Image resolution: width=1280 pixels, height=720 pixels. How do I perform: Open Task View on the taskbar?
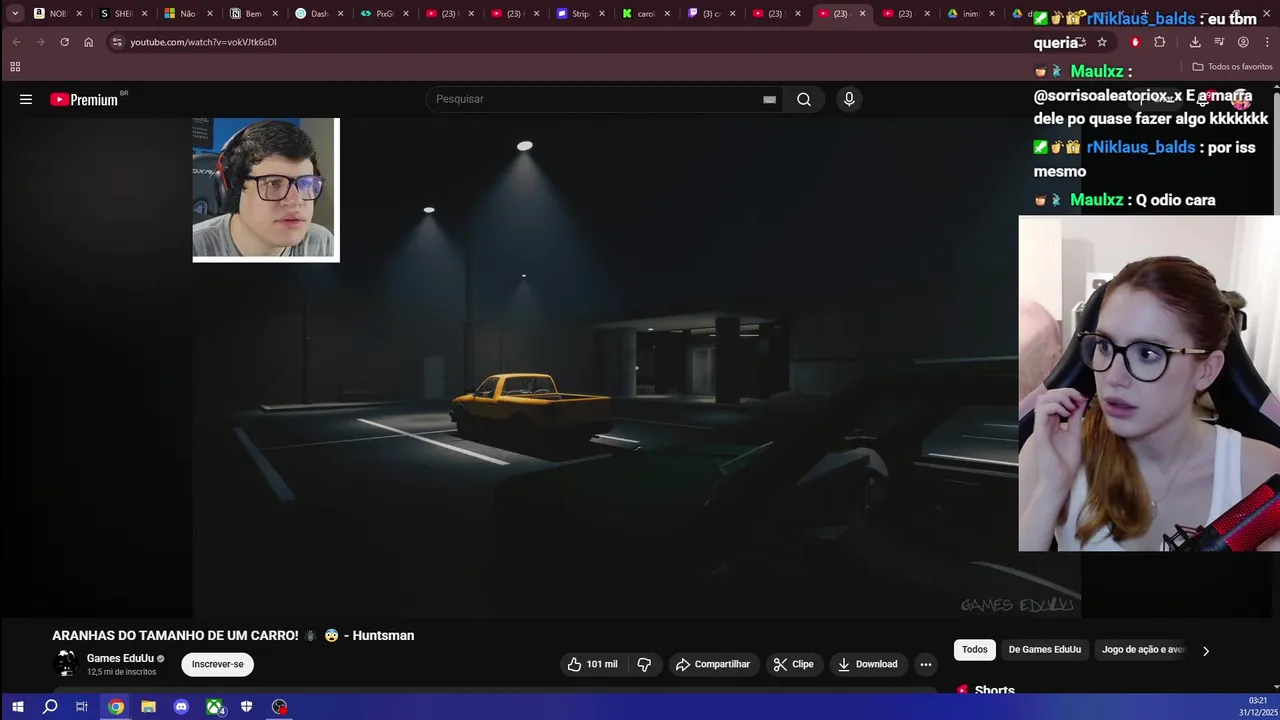tap(82, 707)
